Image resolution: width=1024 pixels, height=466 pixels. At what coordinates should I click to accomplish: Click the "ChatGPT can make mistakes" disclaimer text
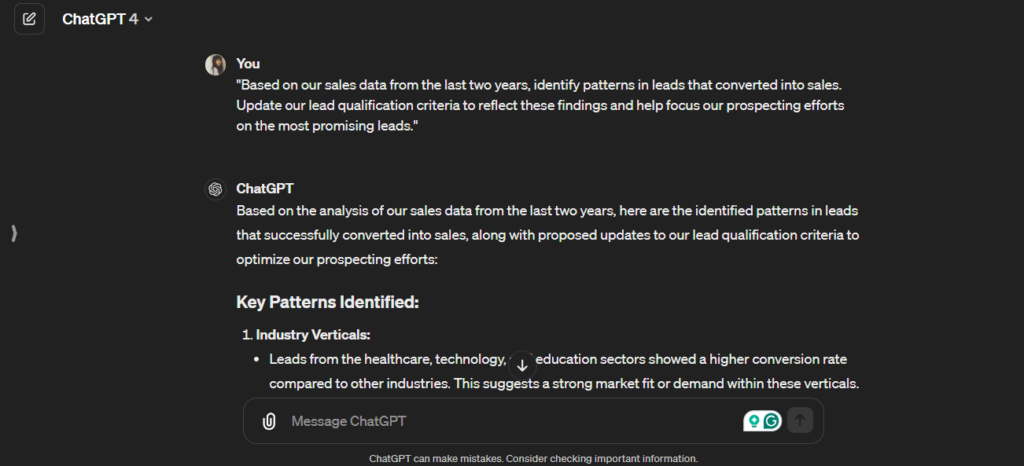click(533, 458)
